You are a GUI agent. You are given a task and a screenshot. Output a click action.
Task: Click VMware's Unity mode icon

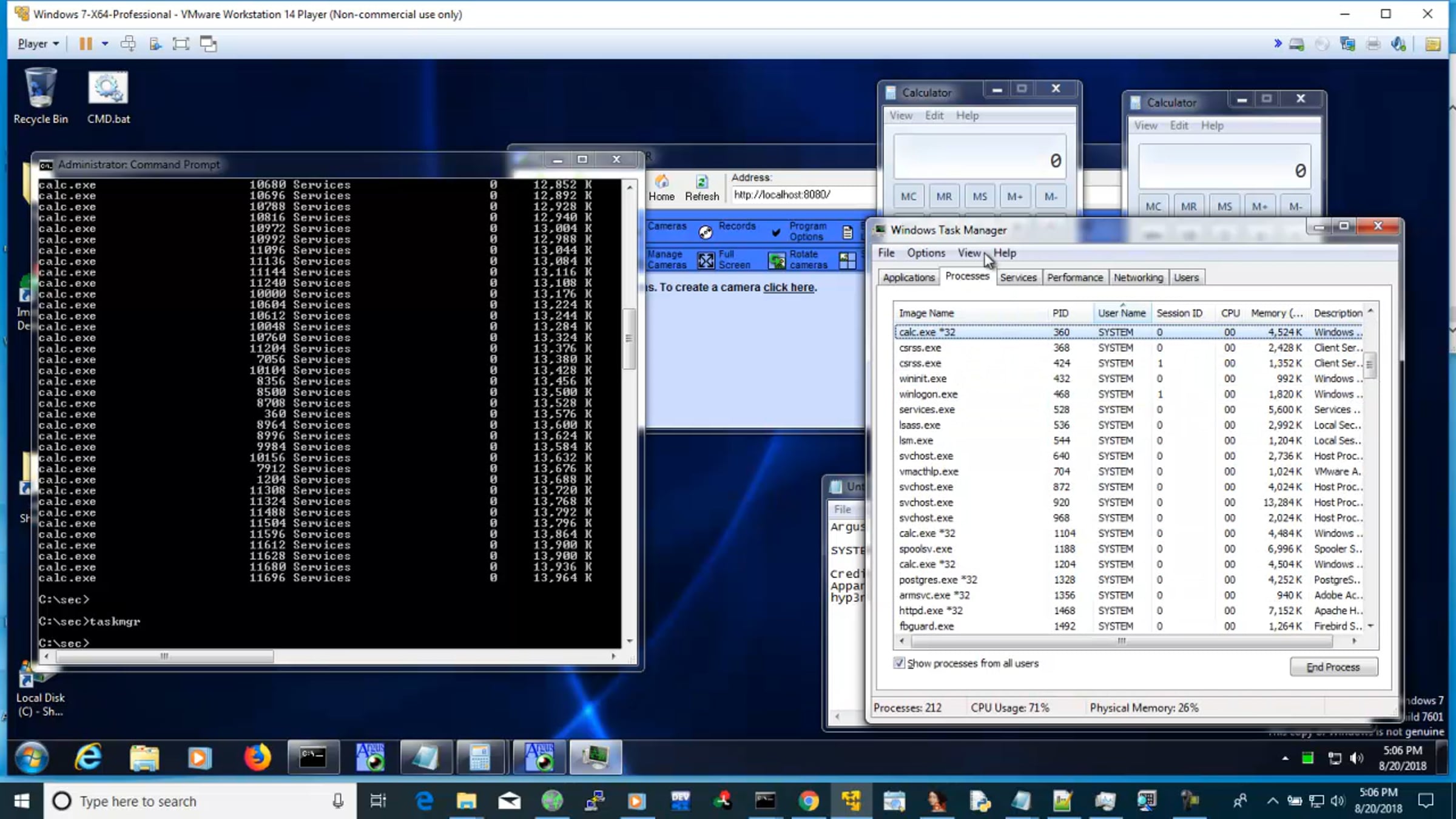pos(208,44)
